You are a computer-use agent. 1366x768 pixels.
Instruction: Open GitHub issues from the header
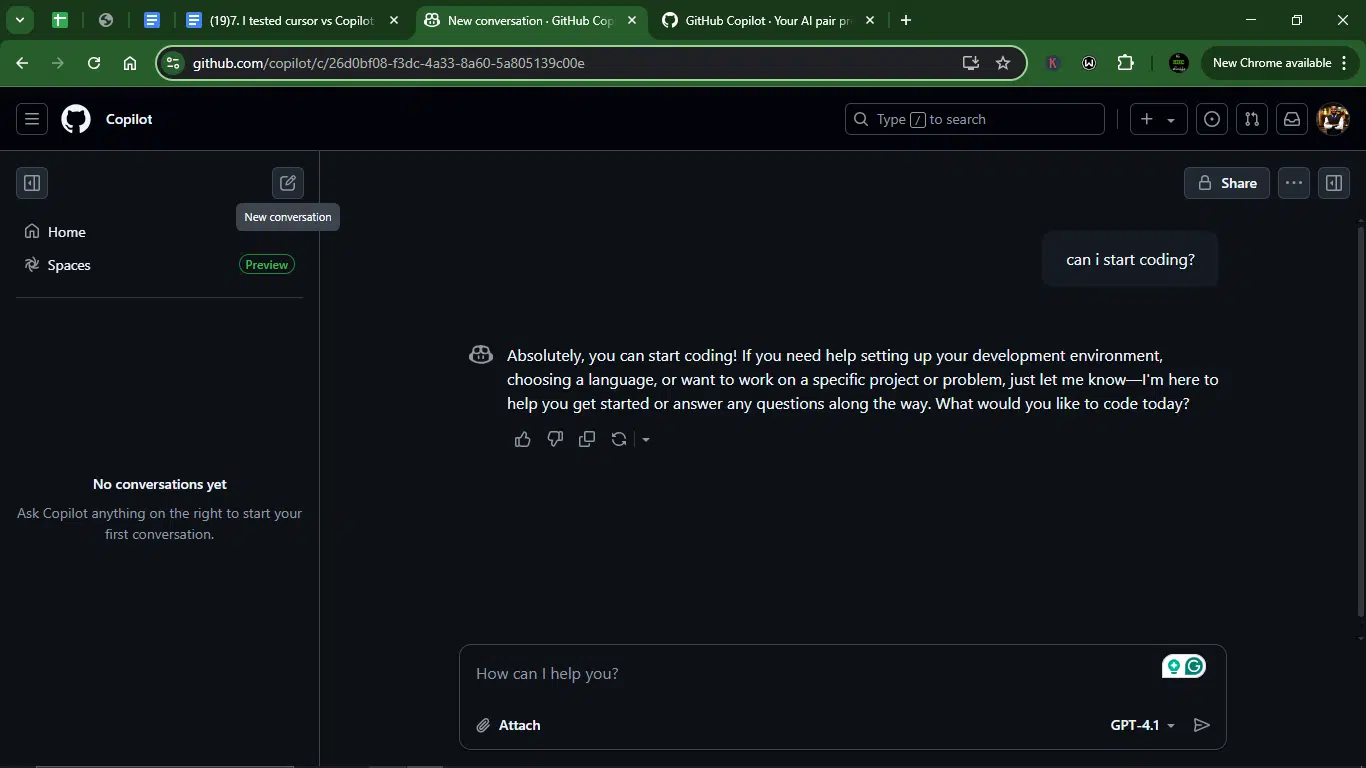click(1212, 119)
